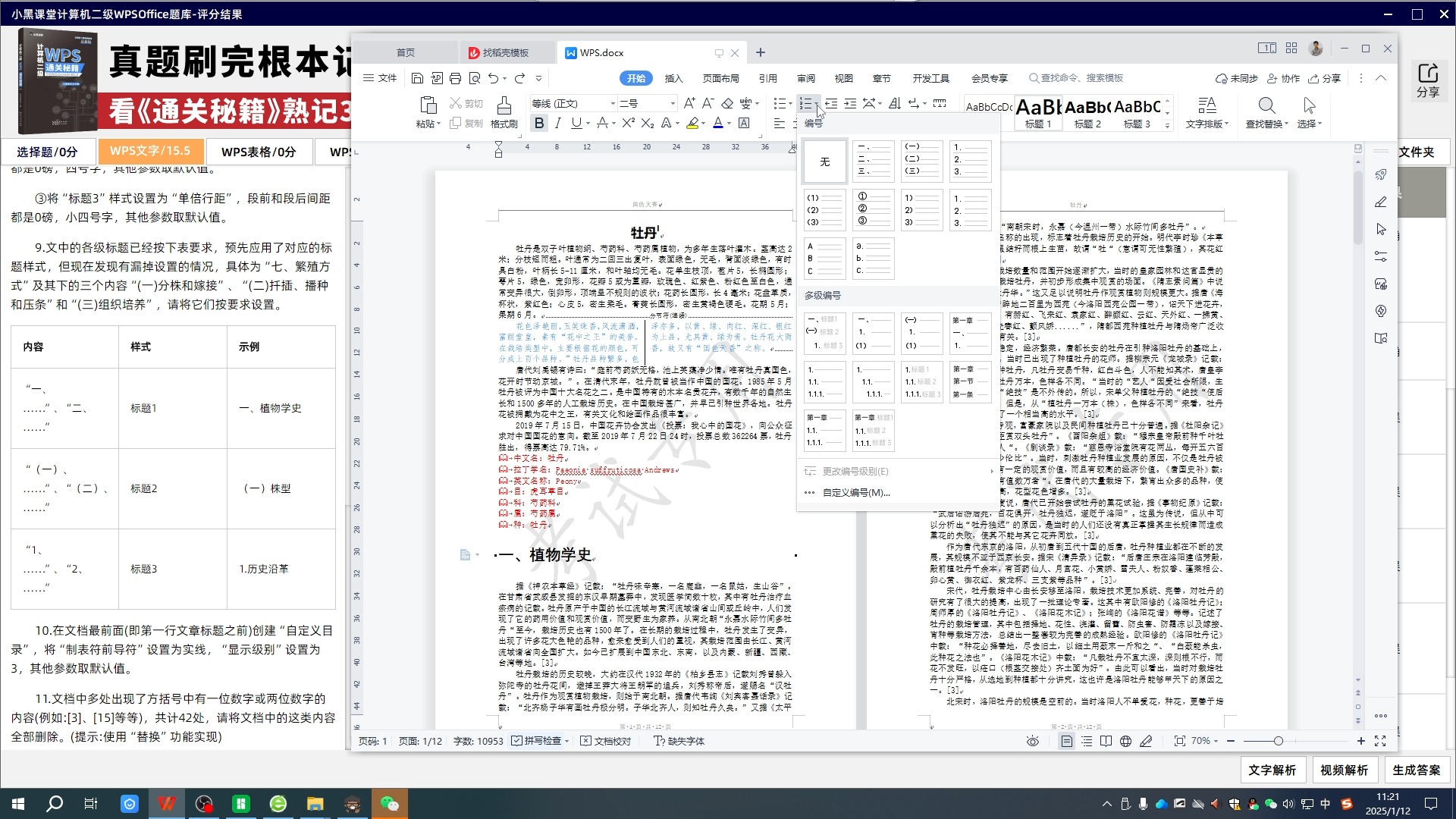Toggle italic formatting button
1456x819 pixels.
[x=558, y=123]
